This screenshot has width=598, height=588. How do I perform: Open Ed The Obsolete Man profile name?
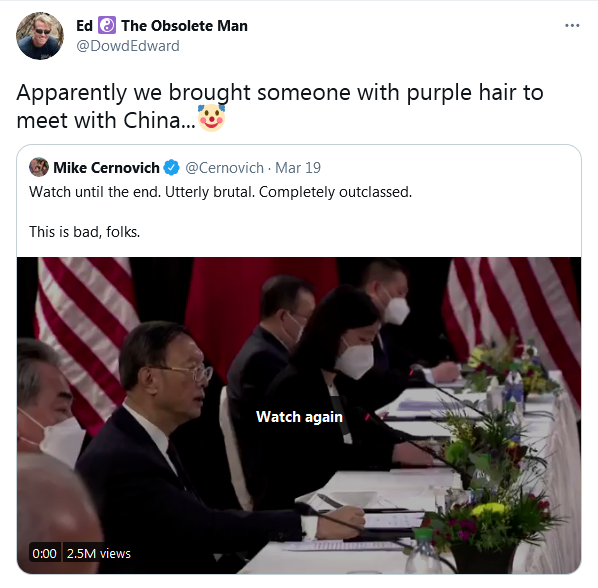click(162, 26)
